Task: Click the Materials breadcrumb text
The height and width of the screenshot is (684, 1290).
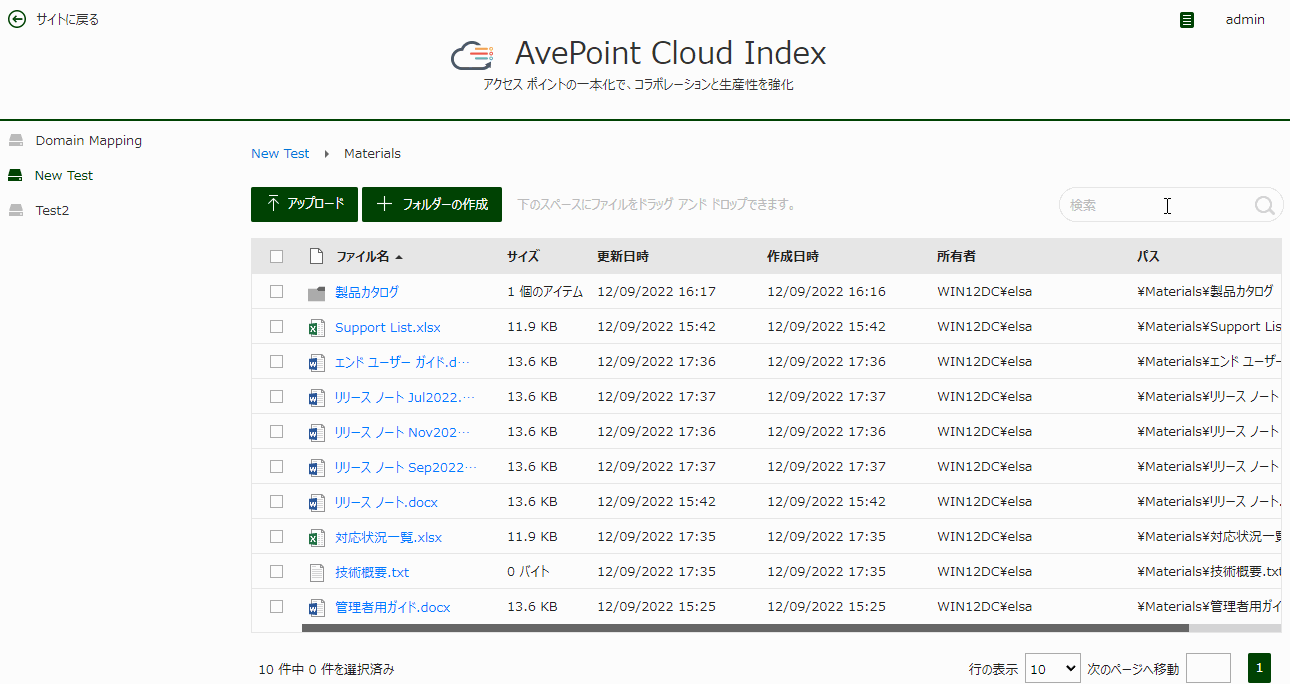Action: (x=372, y=154)
